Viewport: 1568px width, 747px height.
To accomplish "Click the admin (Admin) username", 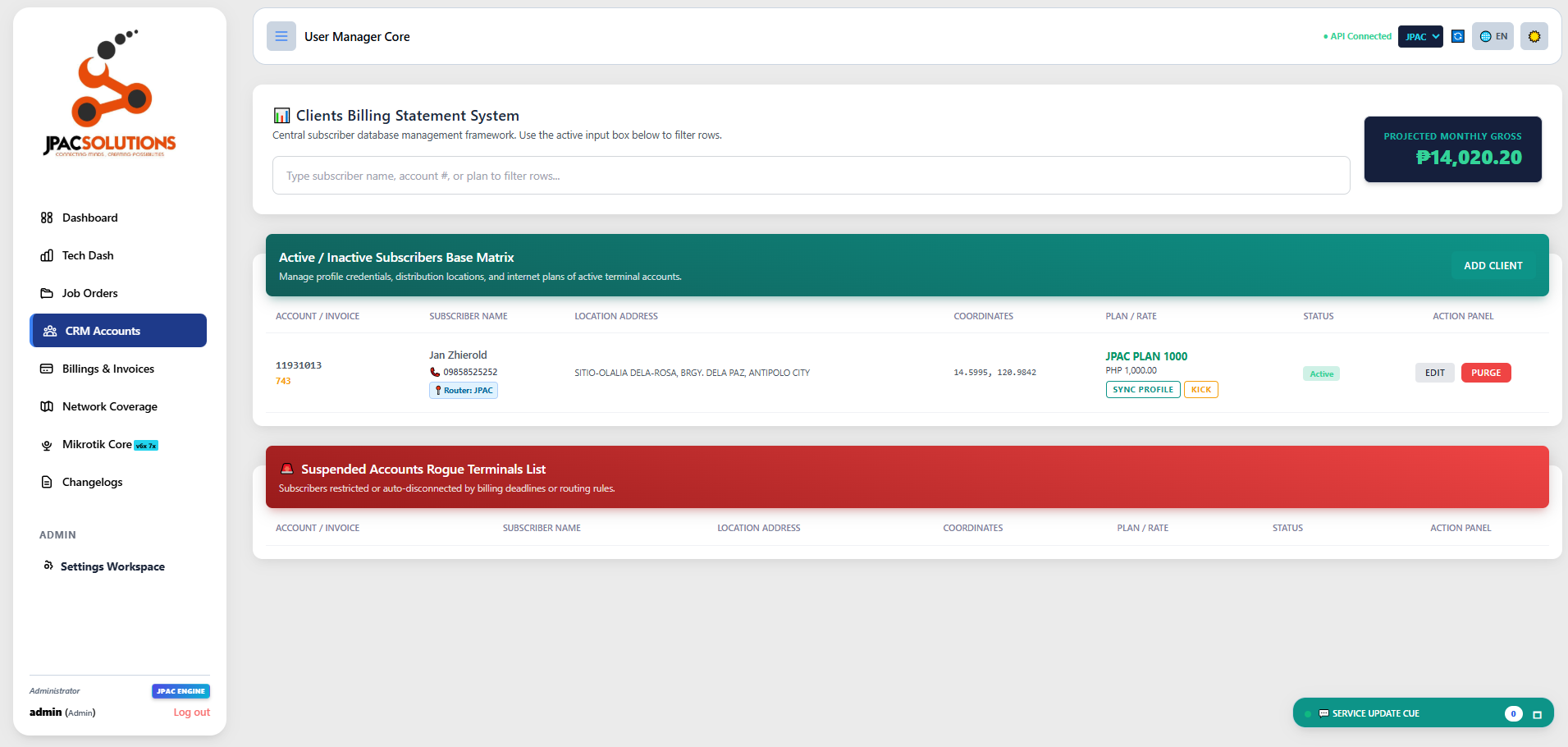I will pyautogui.click(x=62, y=713).
